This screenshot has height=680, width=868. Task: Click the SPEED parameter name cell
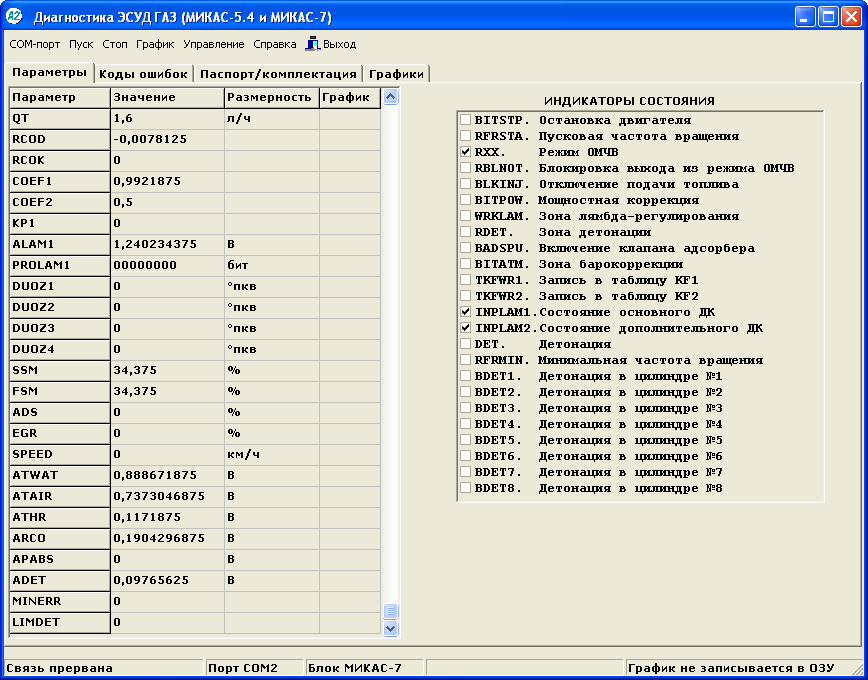pos(60,454)
